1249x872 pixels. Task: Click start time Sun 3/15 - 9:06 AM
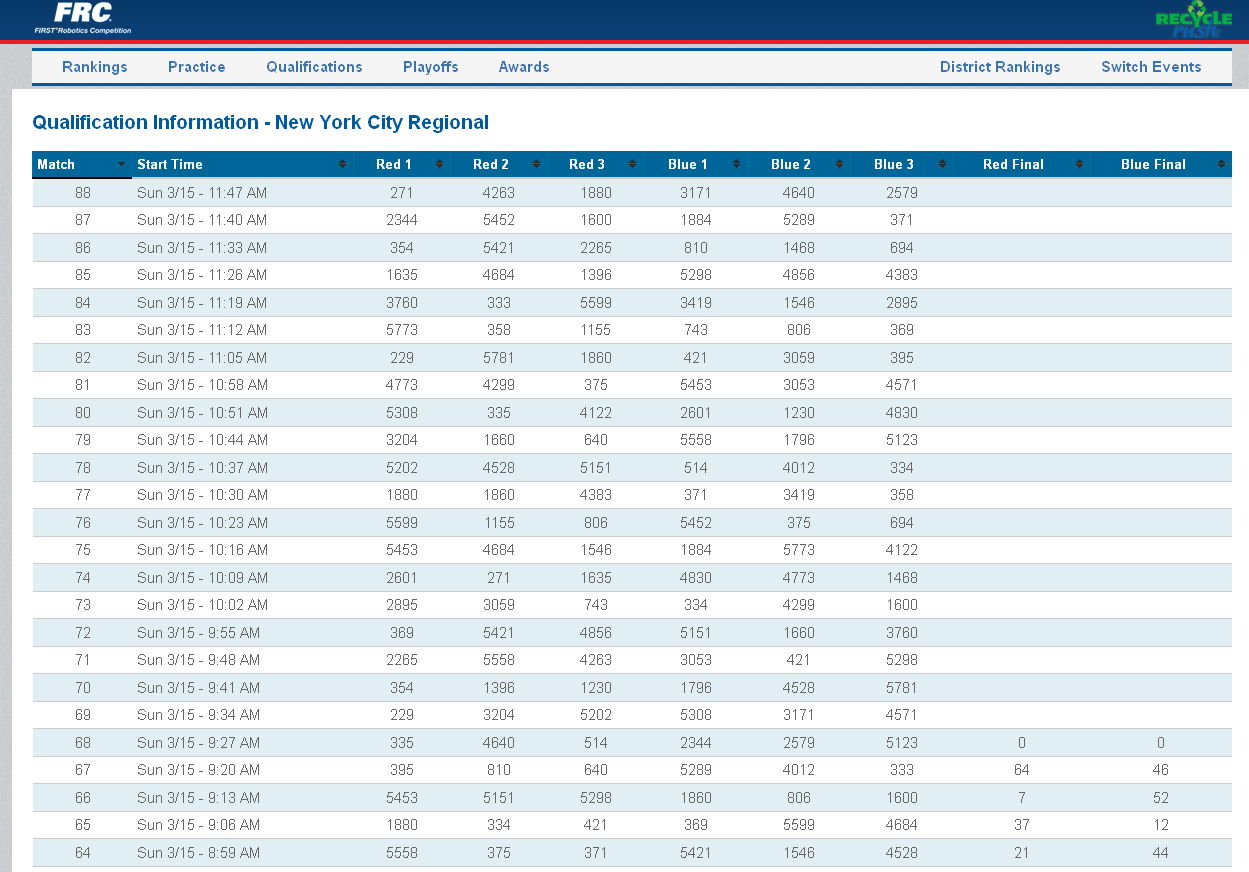click(198, 825)
